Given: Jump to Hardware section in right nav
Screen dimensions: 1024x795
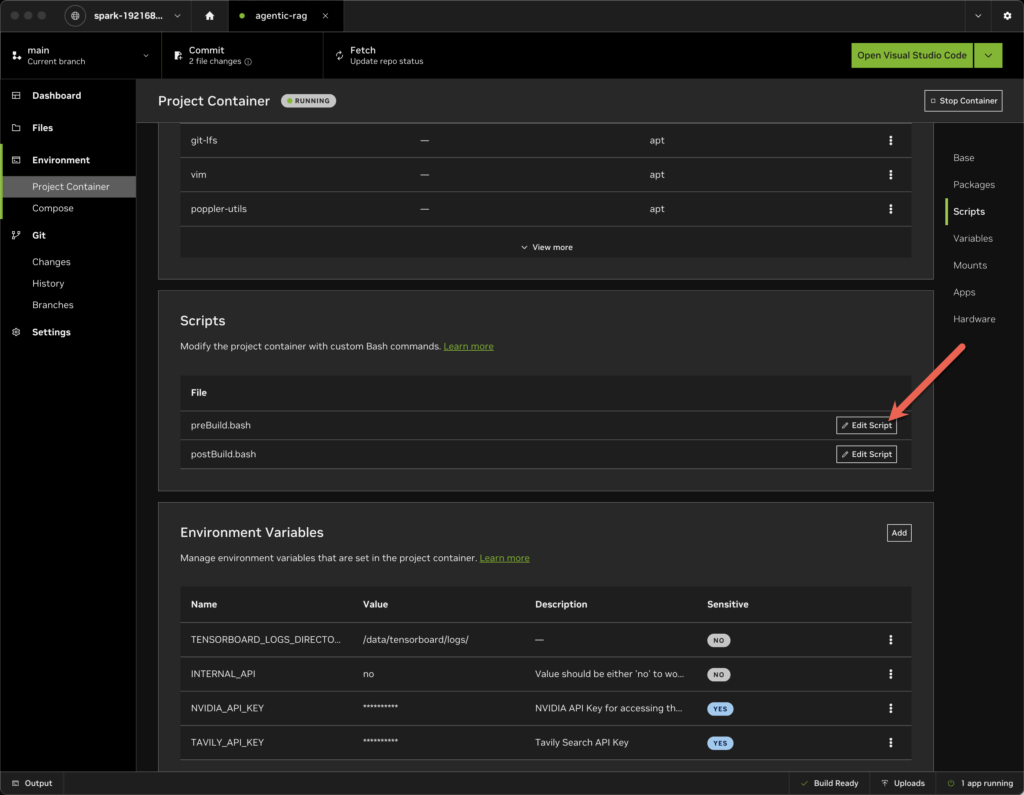Looking at the screenshot, I should tap(973, 319).
